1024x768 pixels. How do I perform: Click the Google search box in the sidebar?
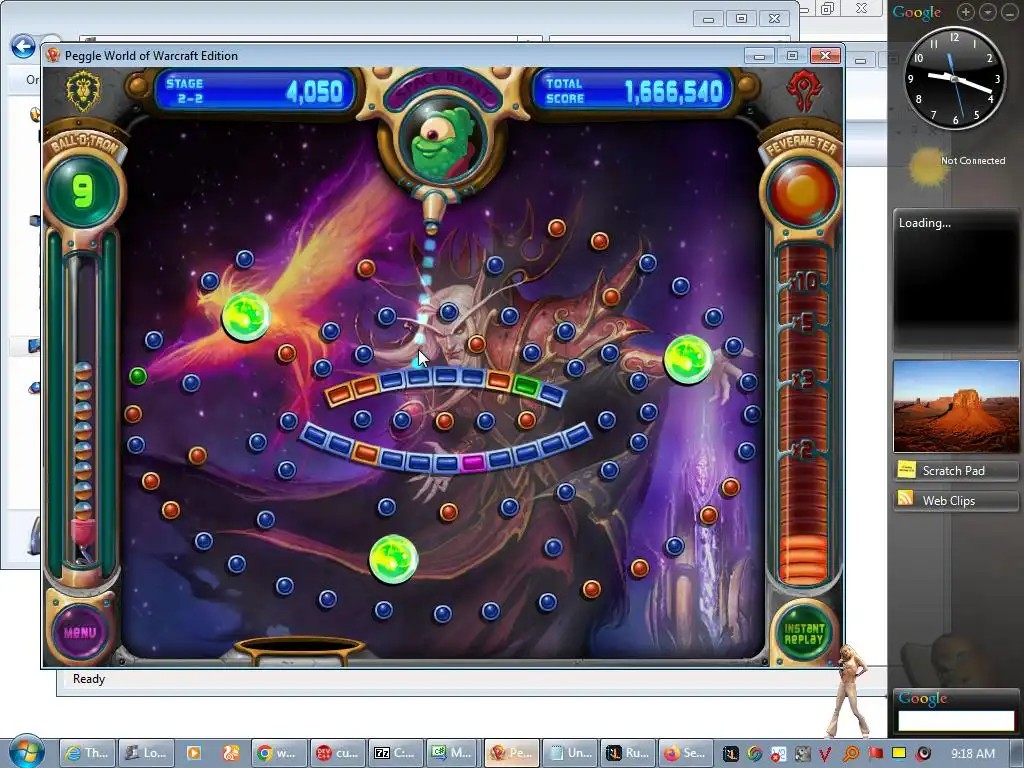(x=956, y=721)
